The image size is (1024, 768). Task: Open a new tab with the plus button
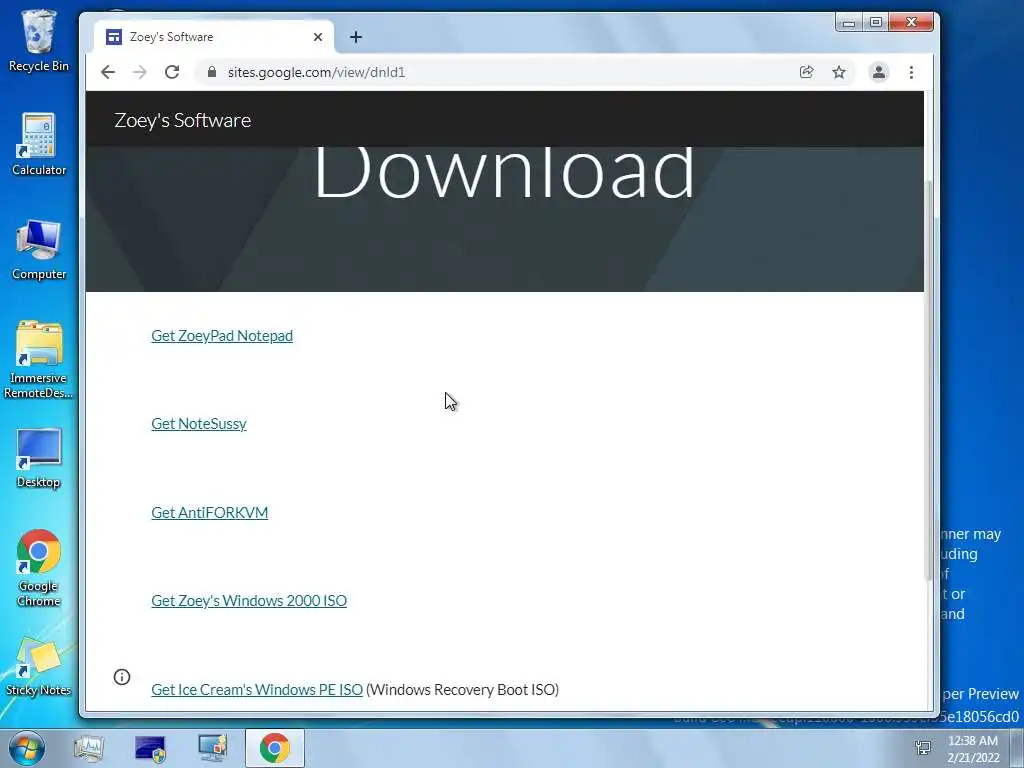[x=356, y=37]
